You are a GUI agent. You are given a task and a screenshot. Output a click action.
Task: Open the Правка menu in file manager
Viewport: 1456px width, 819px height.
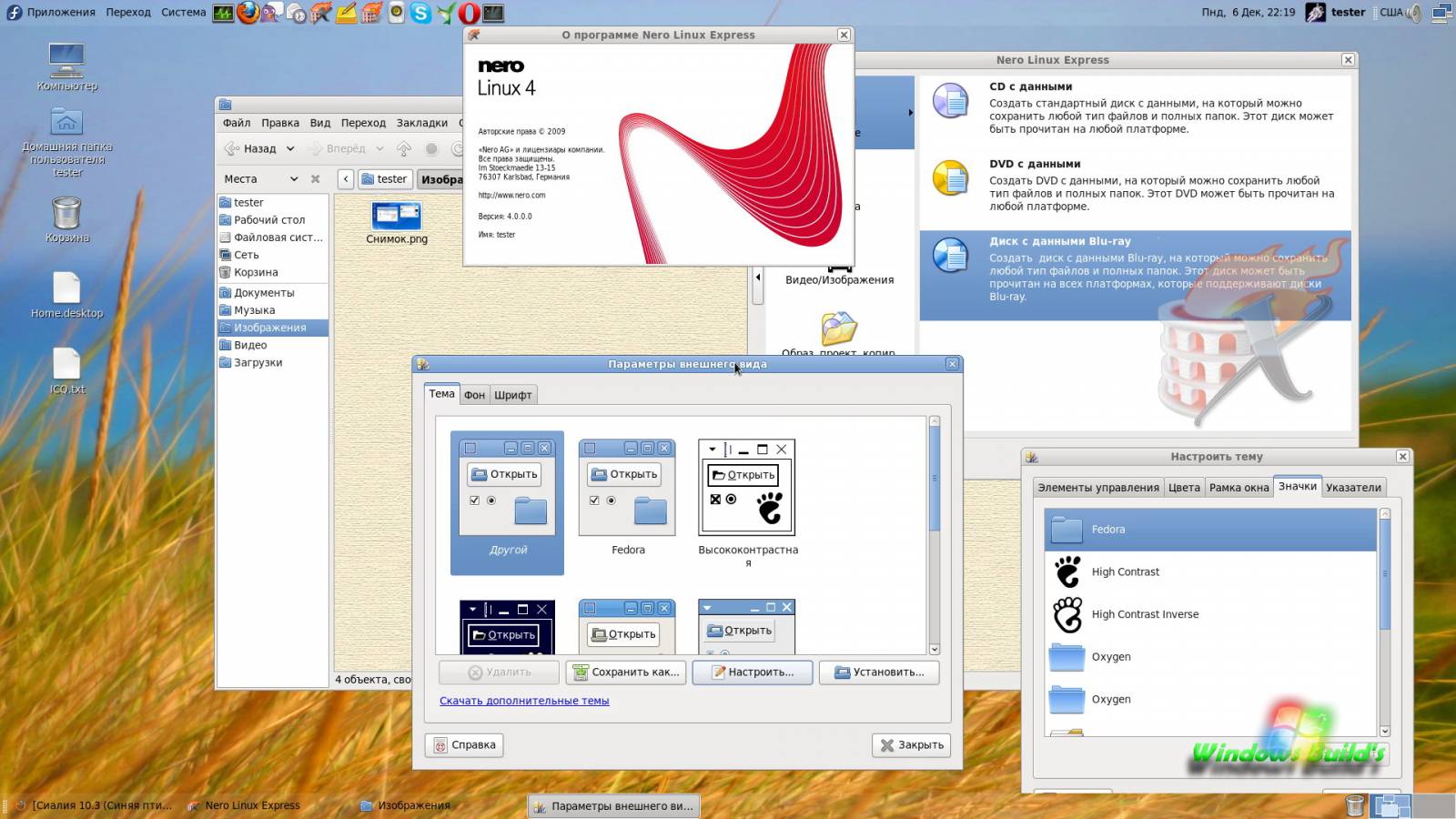pos(280,123)
